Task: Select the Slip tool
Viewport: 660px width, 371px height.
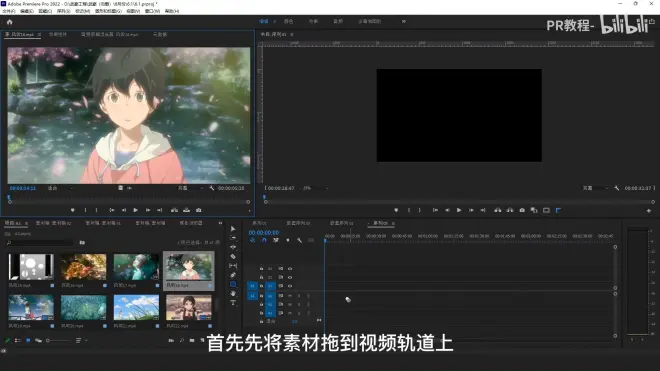Action: [233, 266]
